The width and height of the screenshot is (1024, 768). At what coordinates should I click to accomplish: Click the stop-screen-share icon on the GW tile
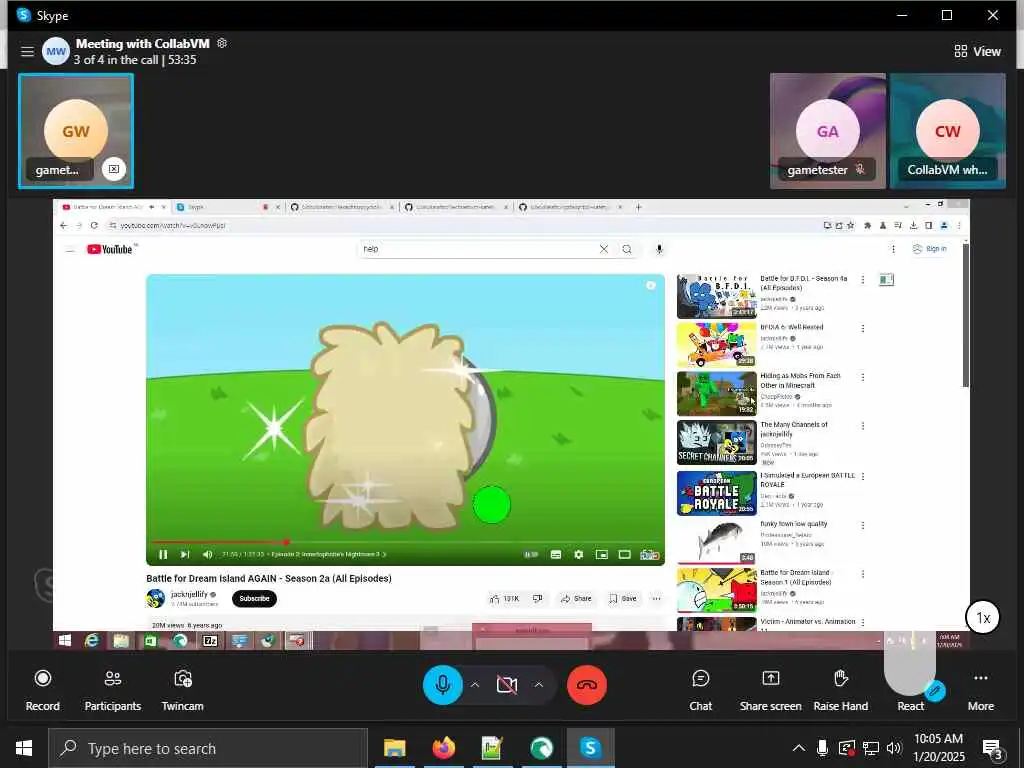(114, 169)
